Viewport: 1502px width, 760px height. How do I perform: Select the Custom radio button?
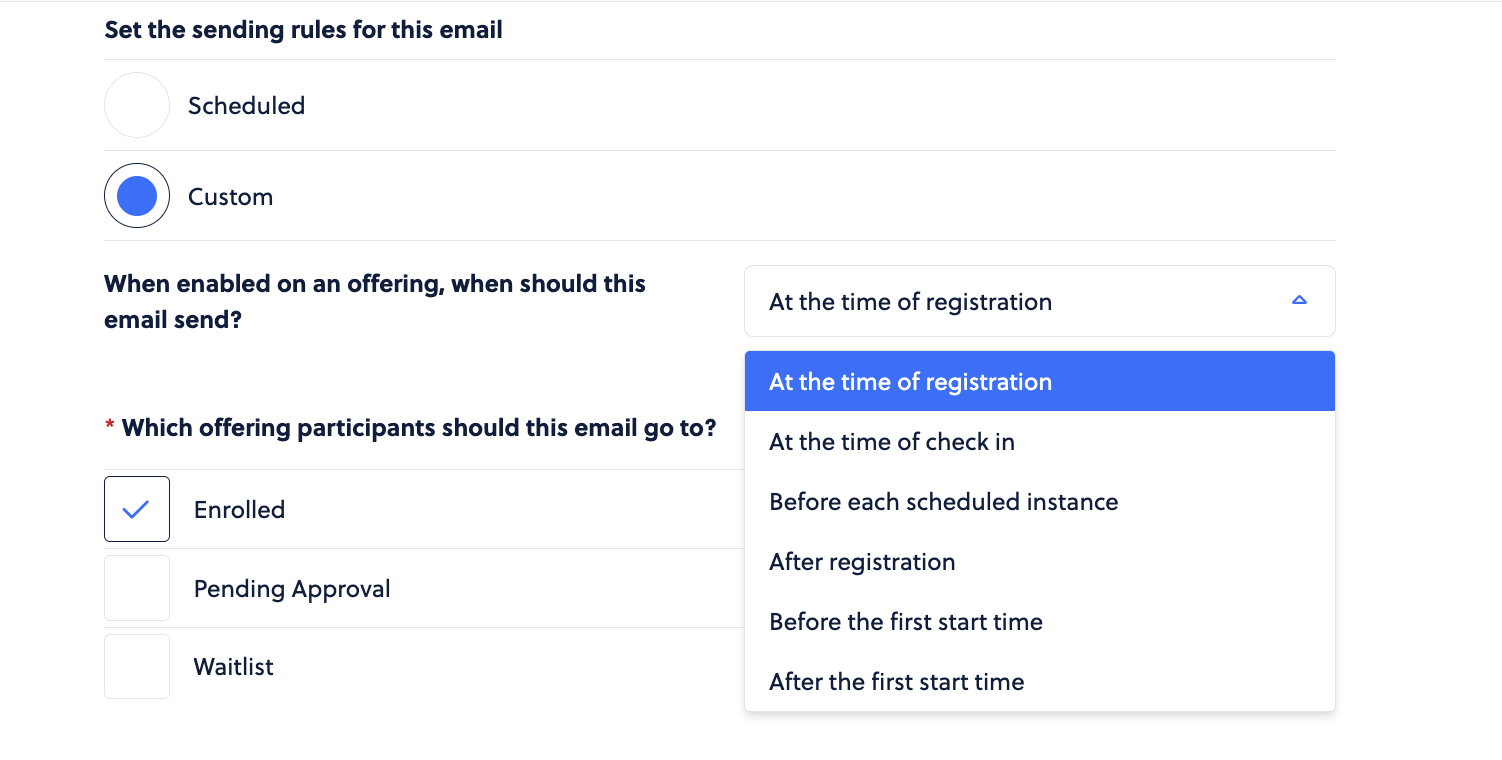[x=137, y=196]
